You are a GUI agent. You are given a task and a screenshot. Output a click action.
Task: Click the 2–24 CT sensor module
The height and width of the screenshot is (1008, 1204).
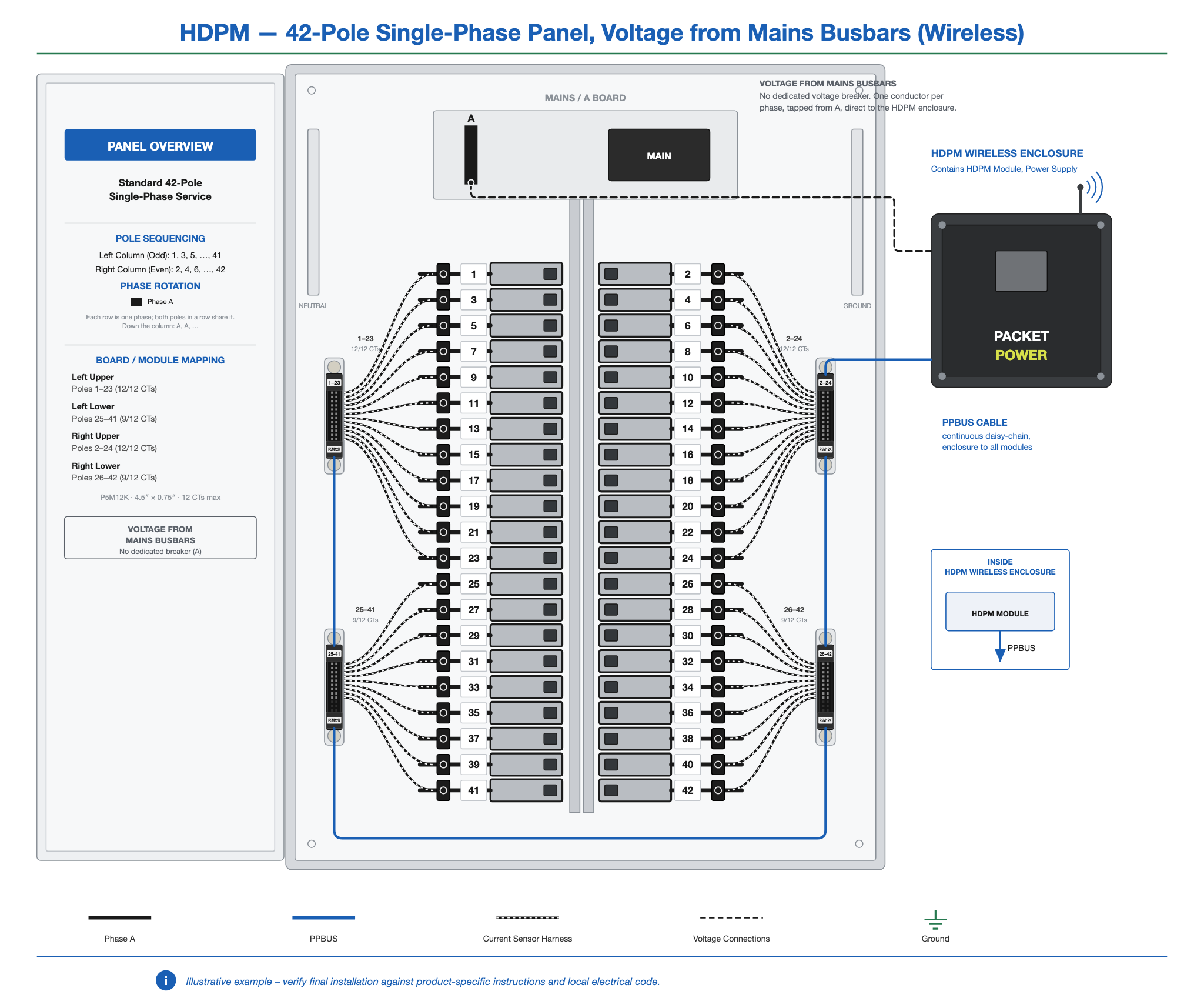coord(825,416)
